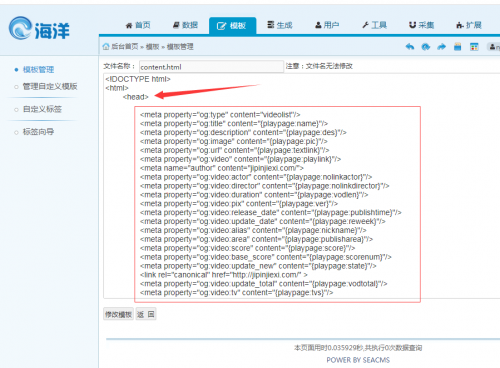Click inside the template code textarea
500x368 pixels.
[301, 186]
